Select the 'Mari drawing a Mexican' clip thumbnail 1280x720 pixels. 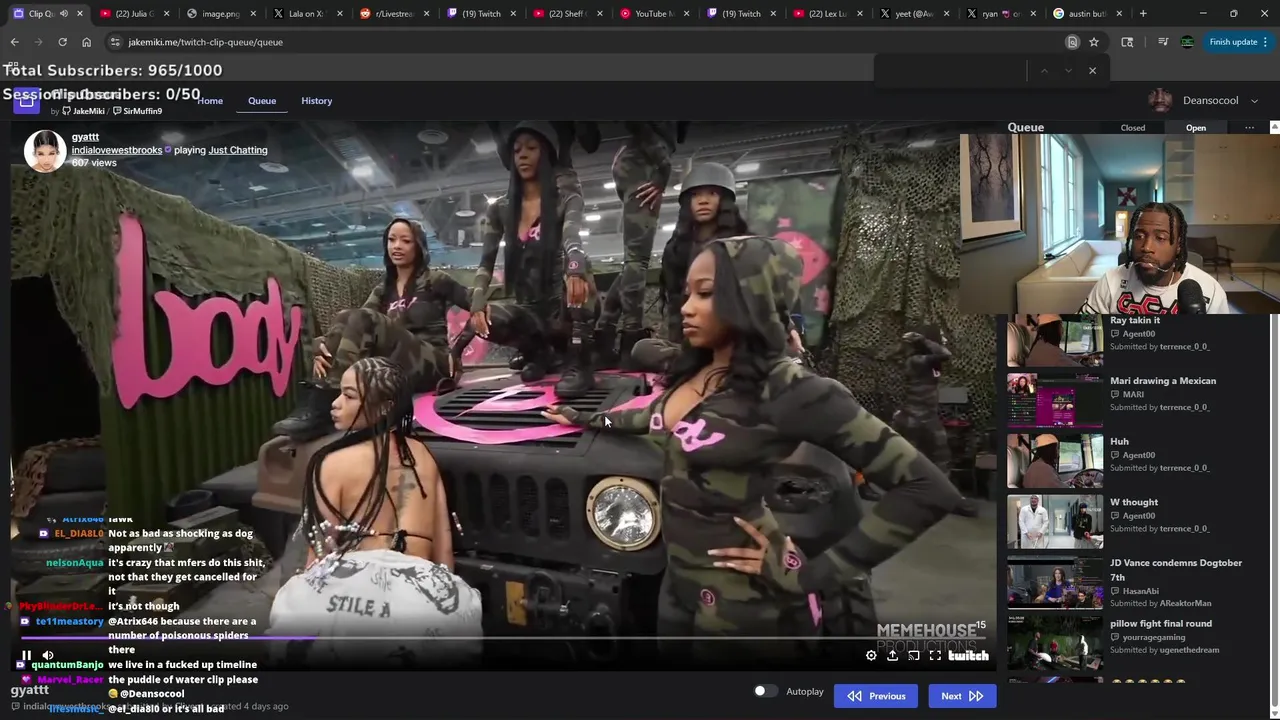1055,401
